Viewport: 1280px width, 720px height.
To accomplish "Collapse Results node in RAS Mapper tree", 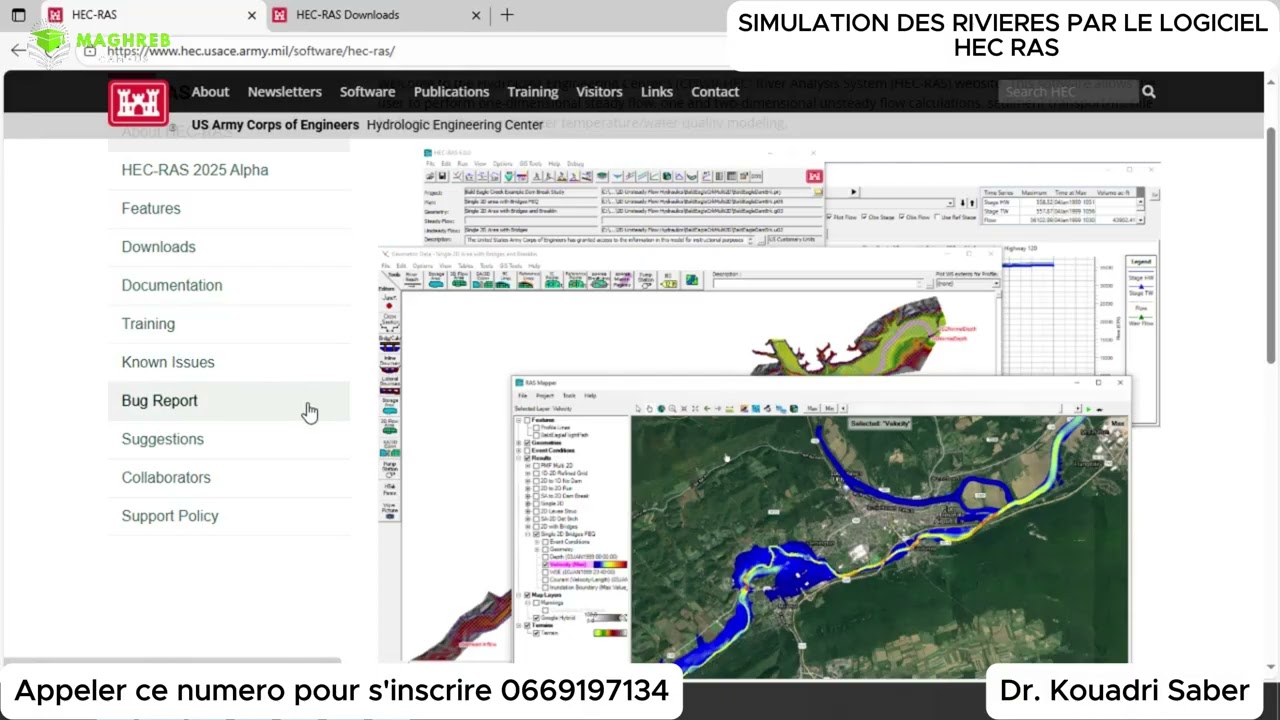I will (518, 458).
